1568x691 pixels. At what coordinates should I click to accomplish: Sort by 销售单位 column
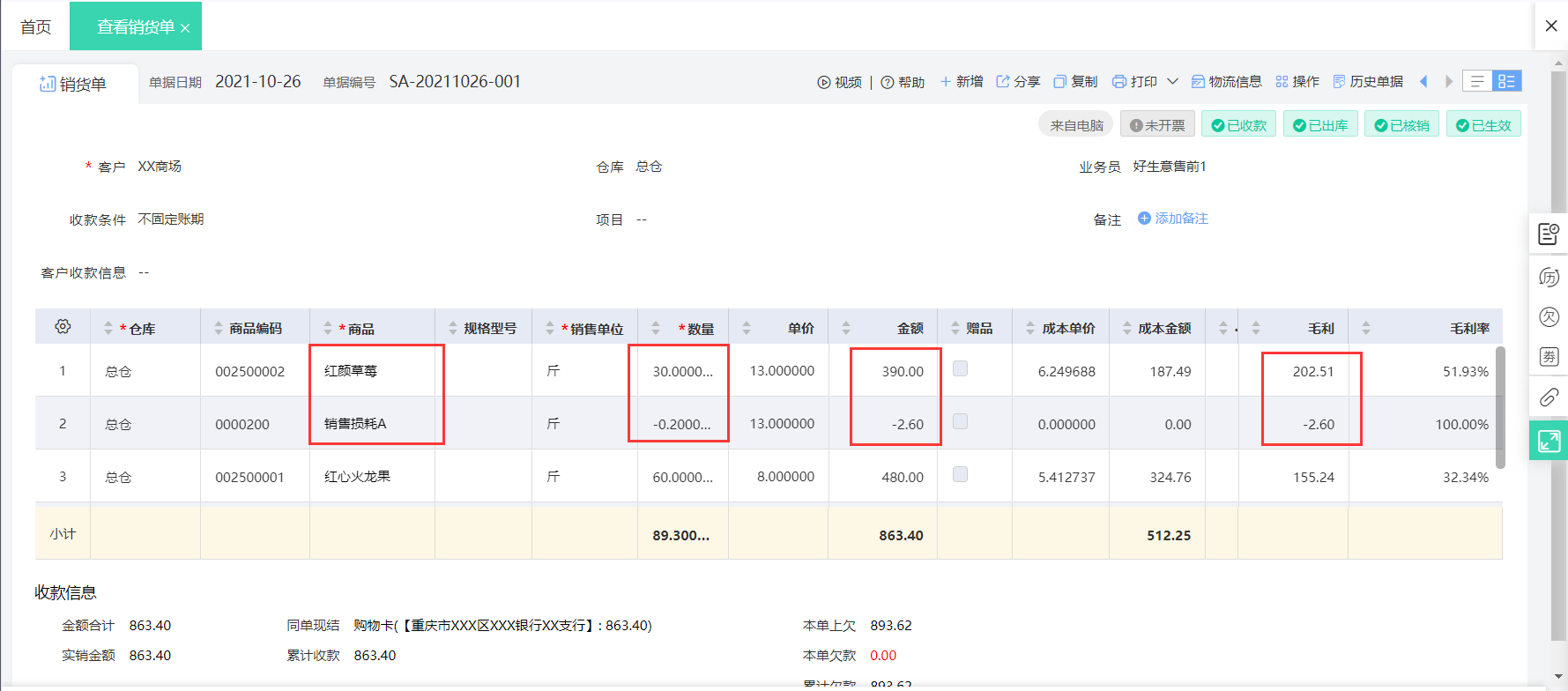click(x=550, y=329)
